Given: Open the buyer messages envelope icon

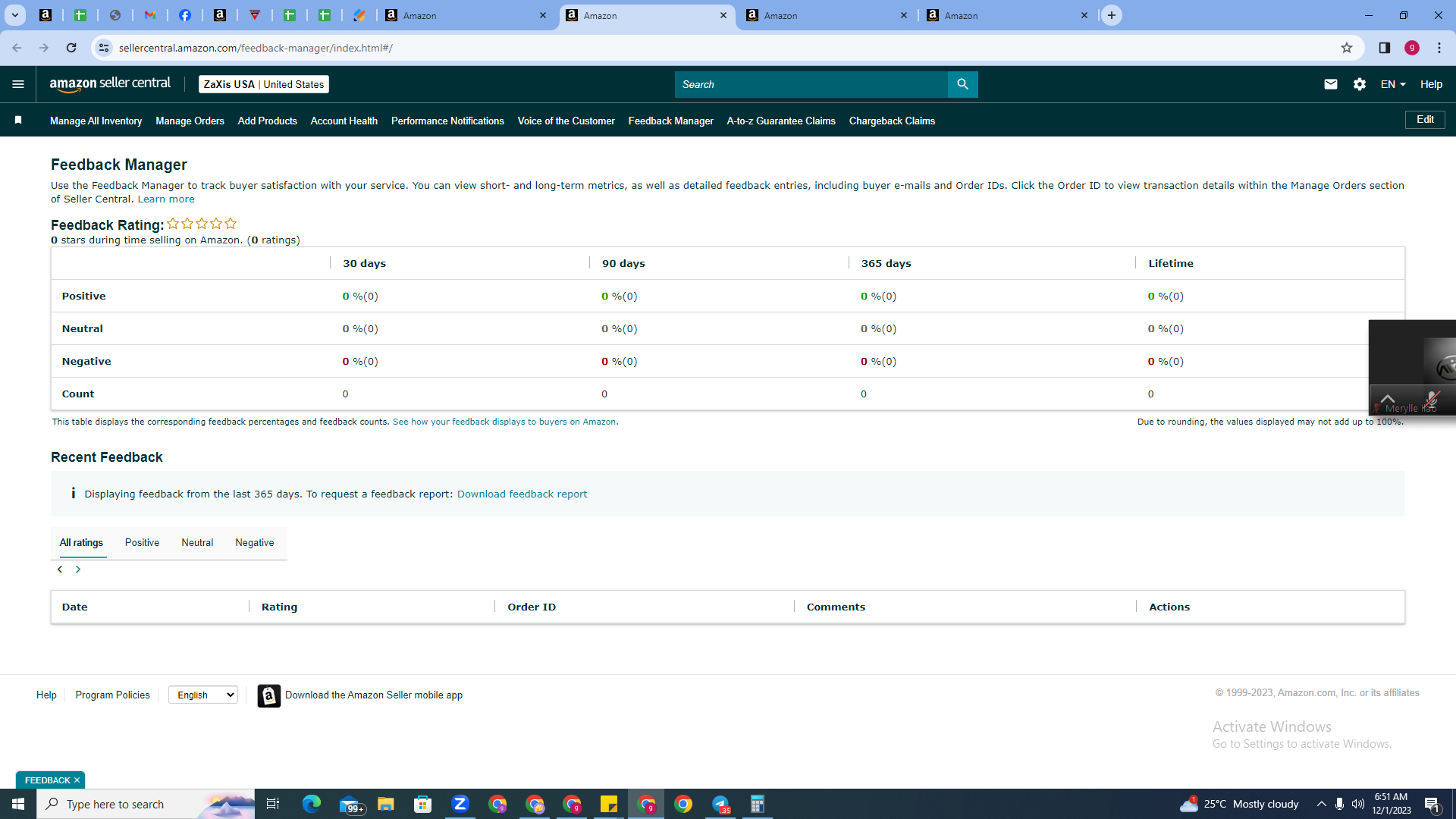Looking at the screenshot, I should click(1330, 84).
